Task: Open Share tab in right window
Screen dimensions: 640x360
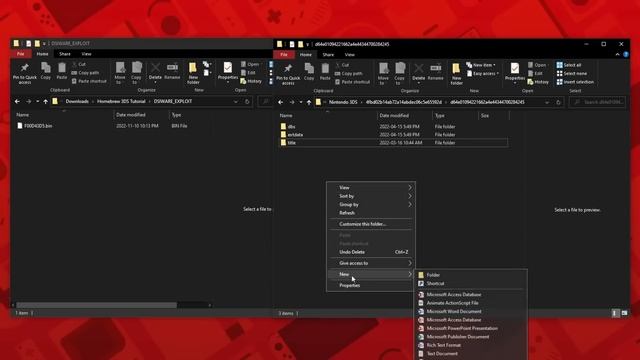Action: (x=328, y=54)
